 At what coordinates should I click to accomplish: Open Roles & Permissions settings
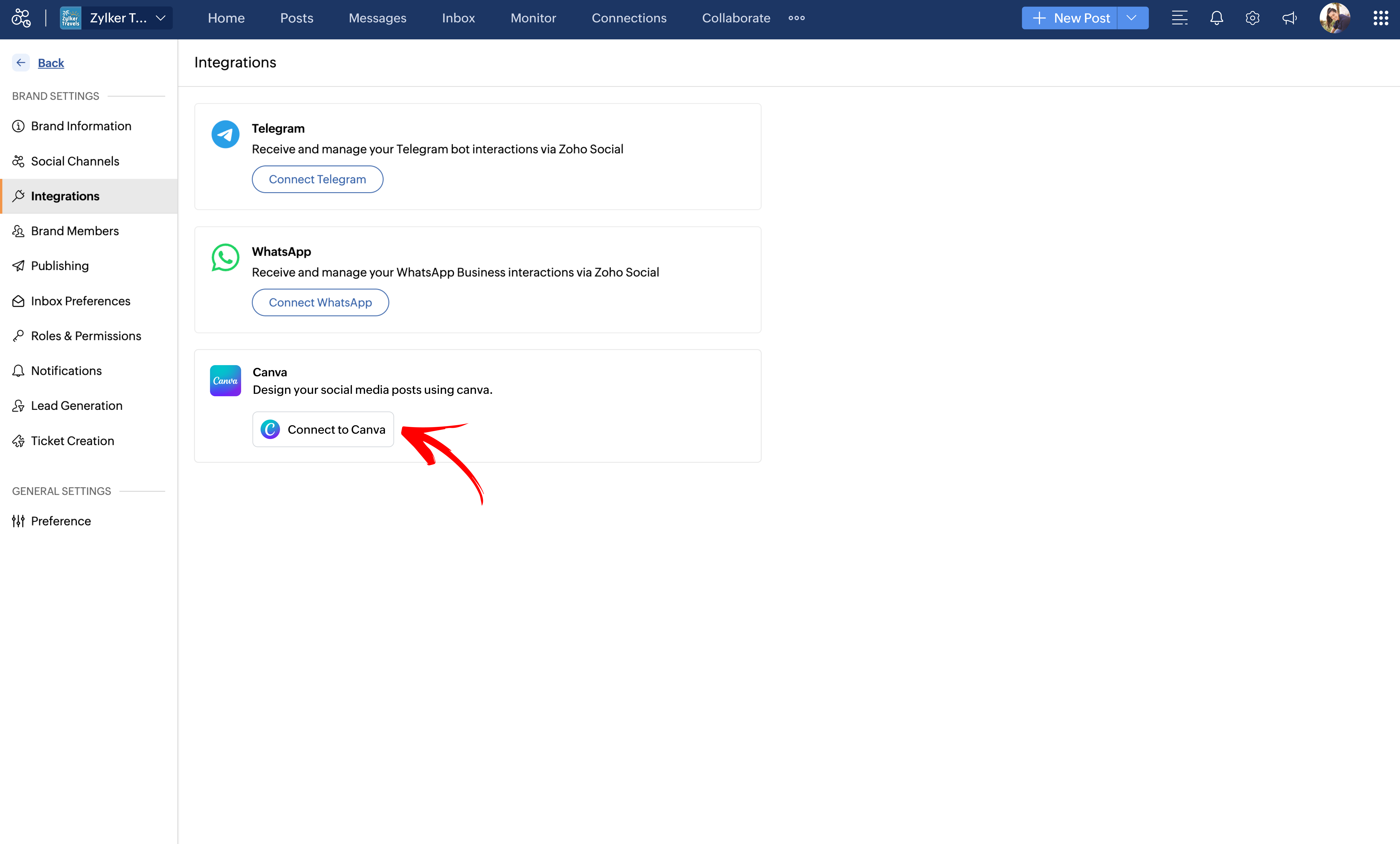click(x=86, y=336)
